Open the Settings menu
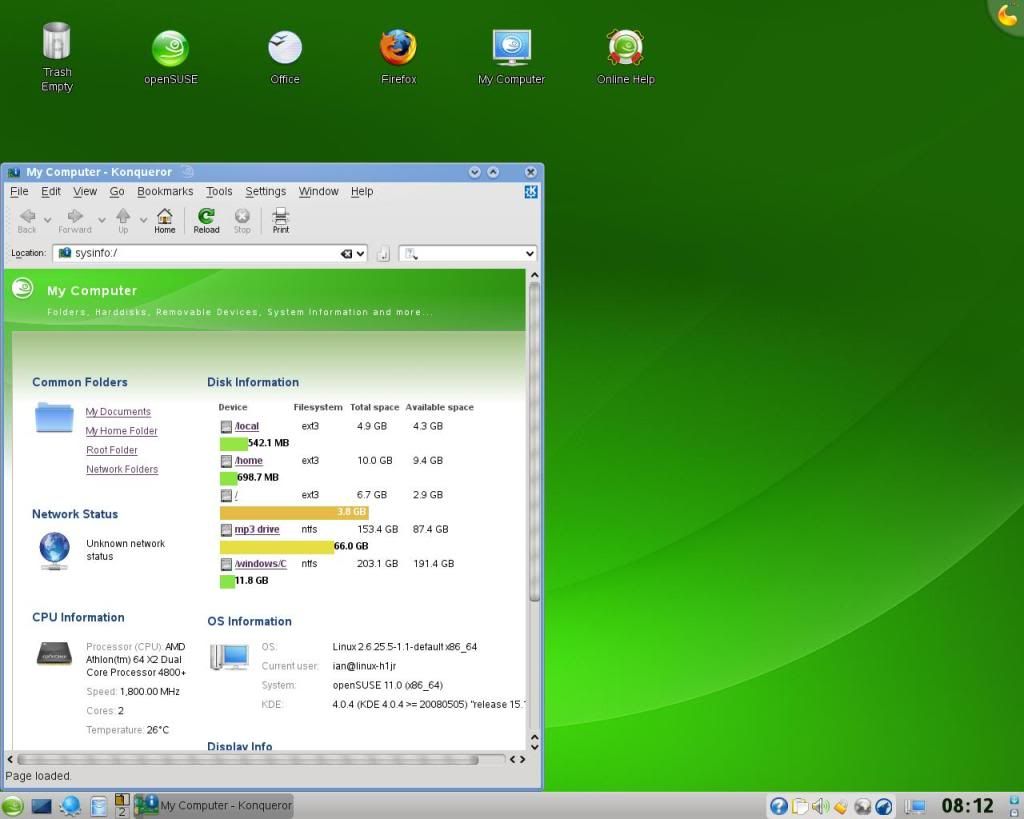 [x=265, y=191]
